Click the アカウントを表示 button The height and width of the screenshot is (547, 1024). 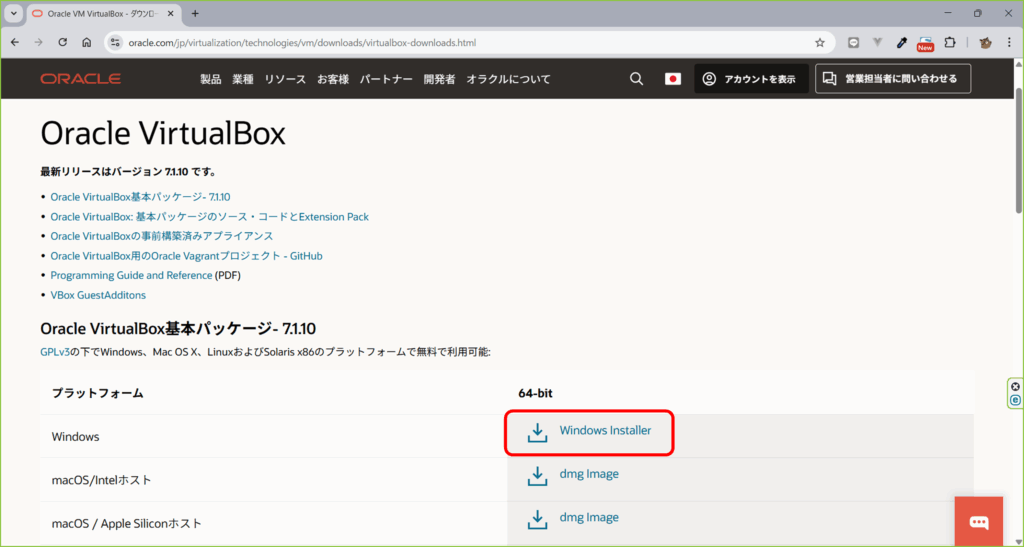[x=752, y=79]
